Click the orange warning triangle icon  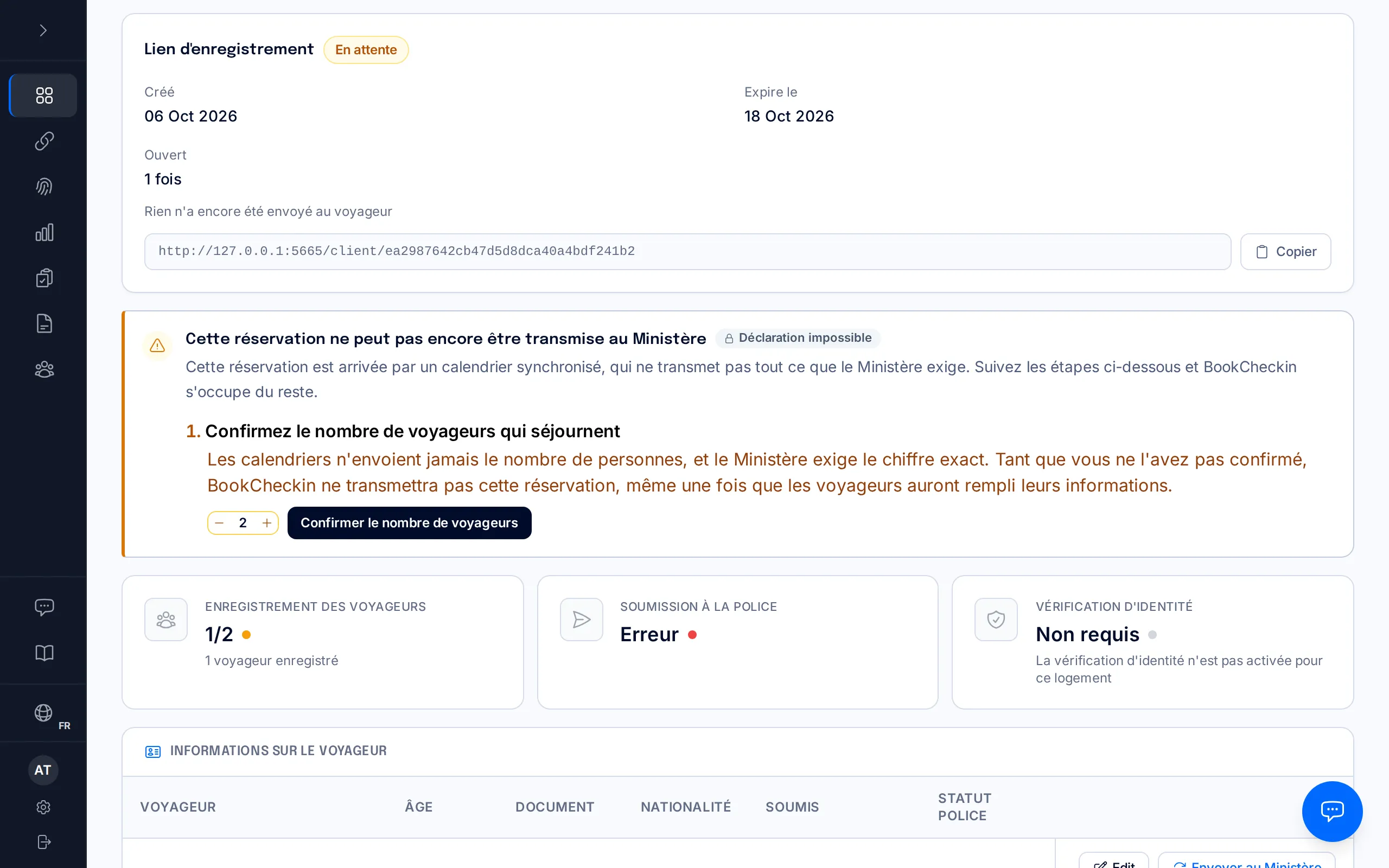pos(157,346)
